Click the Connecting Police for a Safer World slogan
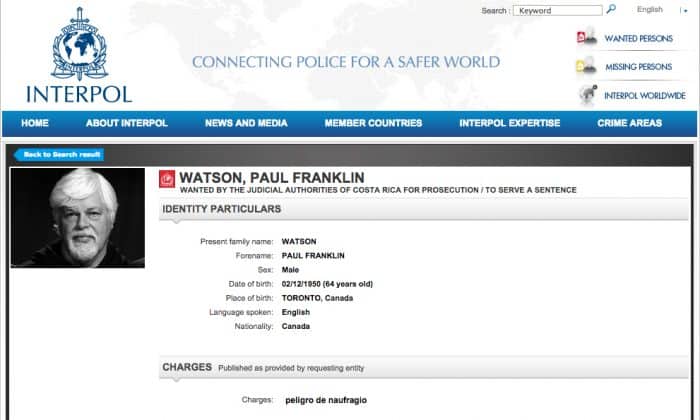This screenshot has height=420, width=700. tap(346, 62)
